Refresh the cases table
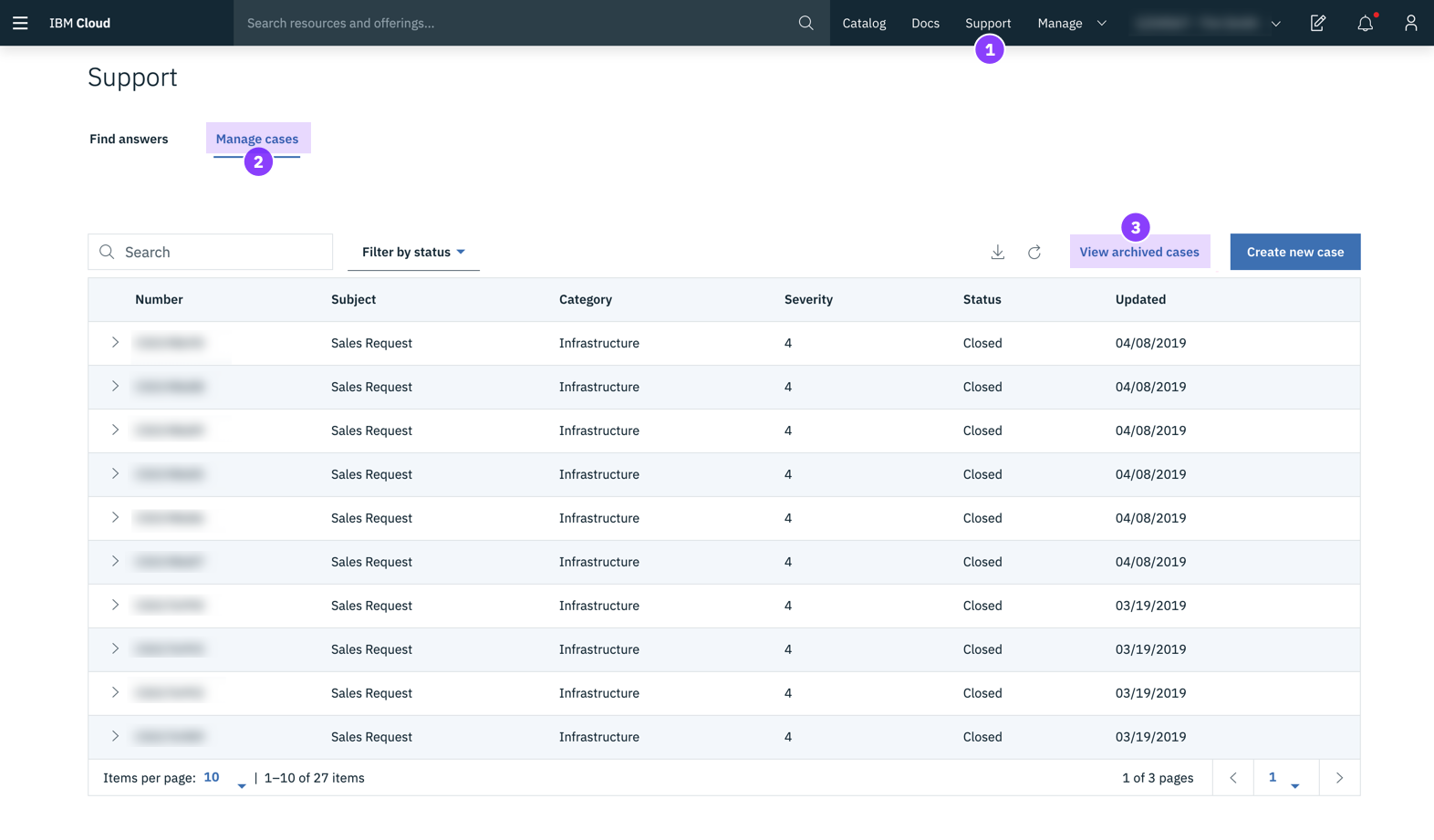 [x=1034, y=252]
